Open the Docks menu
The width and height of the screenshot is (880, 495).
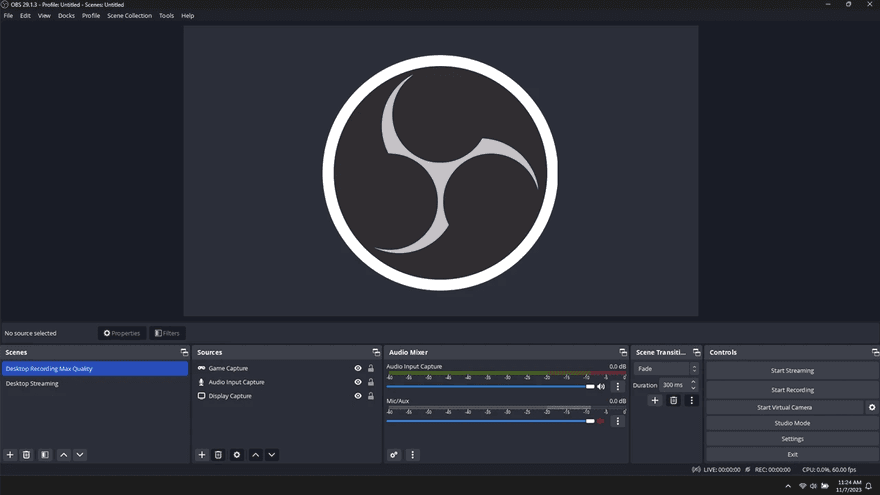coord(66,16)
